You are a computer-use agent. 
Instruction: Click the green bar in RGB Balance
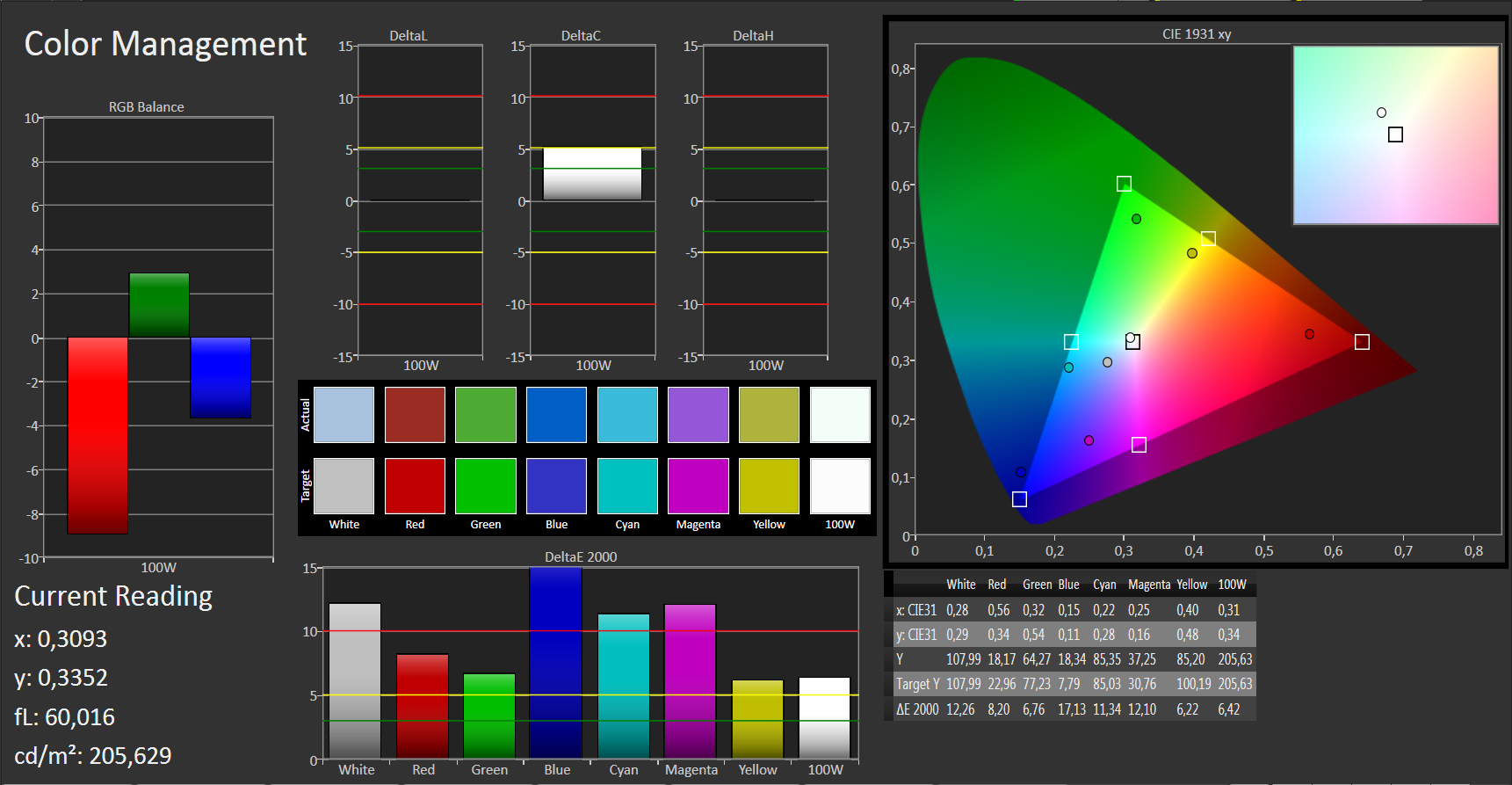pos(159,305)
